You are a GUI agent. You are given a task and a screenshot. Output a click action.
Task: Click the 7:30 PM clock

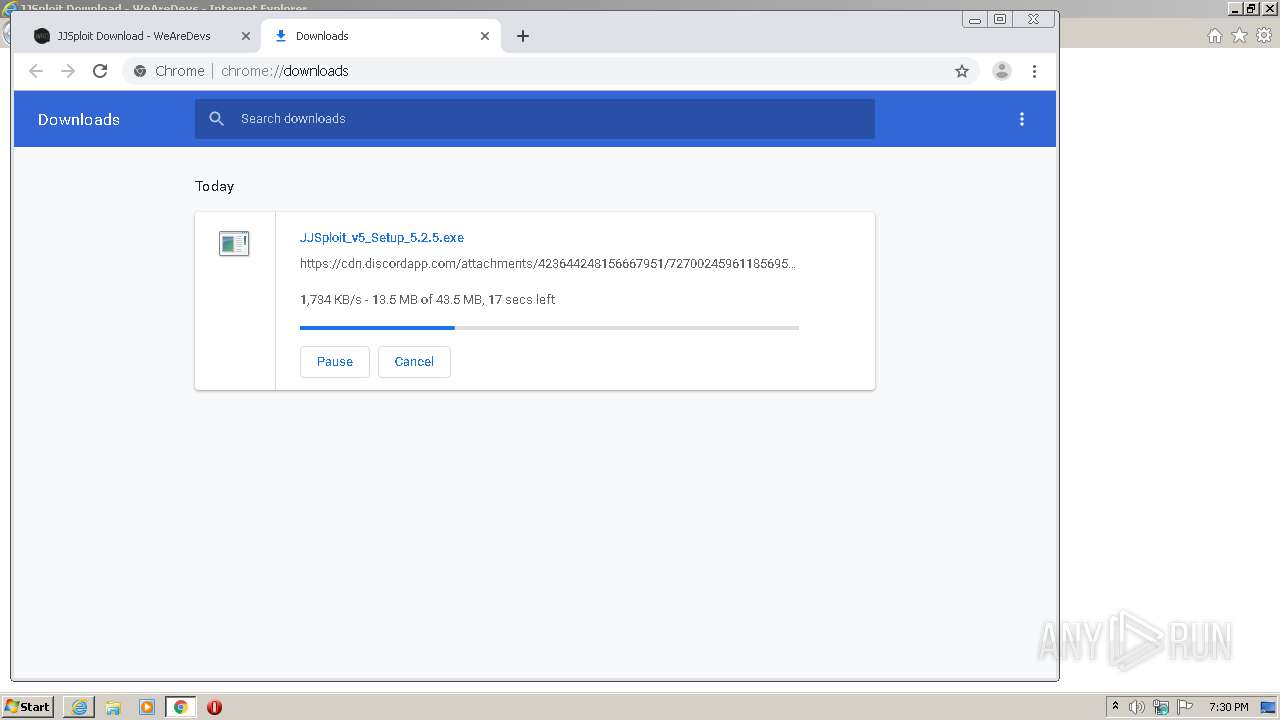coord(1229,707)
